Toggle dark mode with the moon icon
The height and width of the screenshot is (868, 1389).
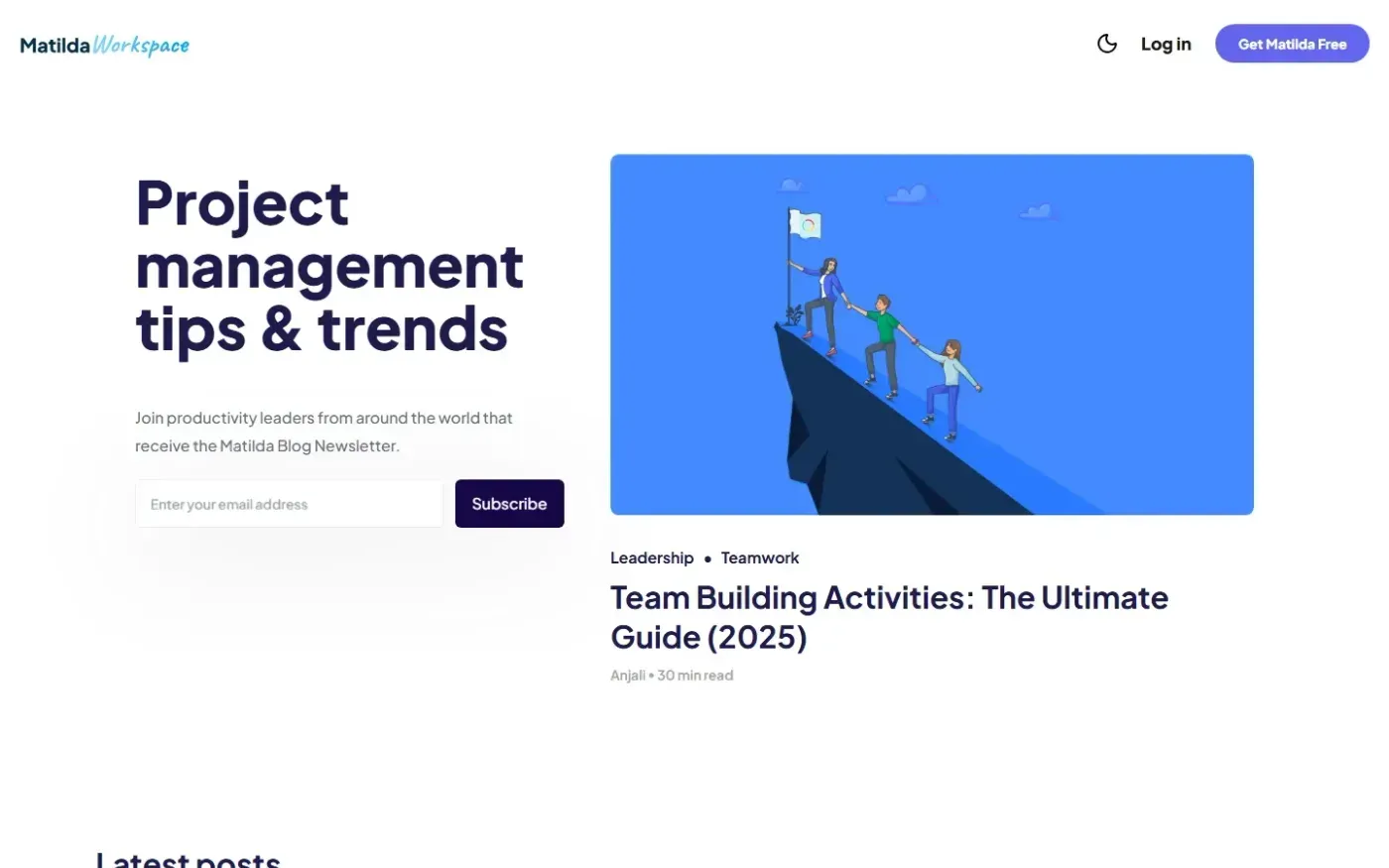coord(1107,44)
